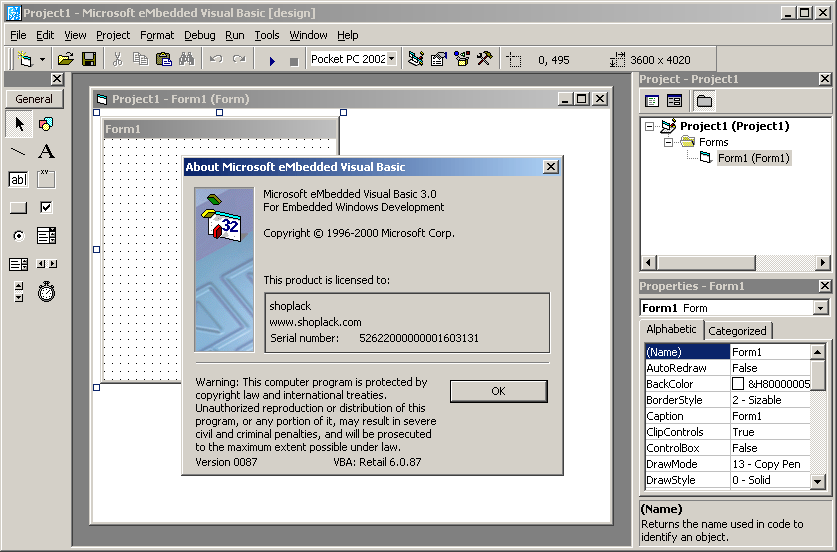Select the (Name) property row
837x552 pixels.
pyautogui.click(x=728, y=352)
